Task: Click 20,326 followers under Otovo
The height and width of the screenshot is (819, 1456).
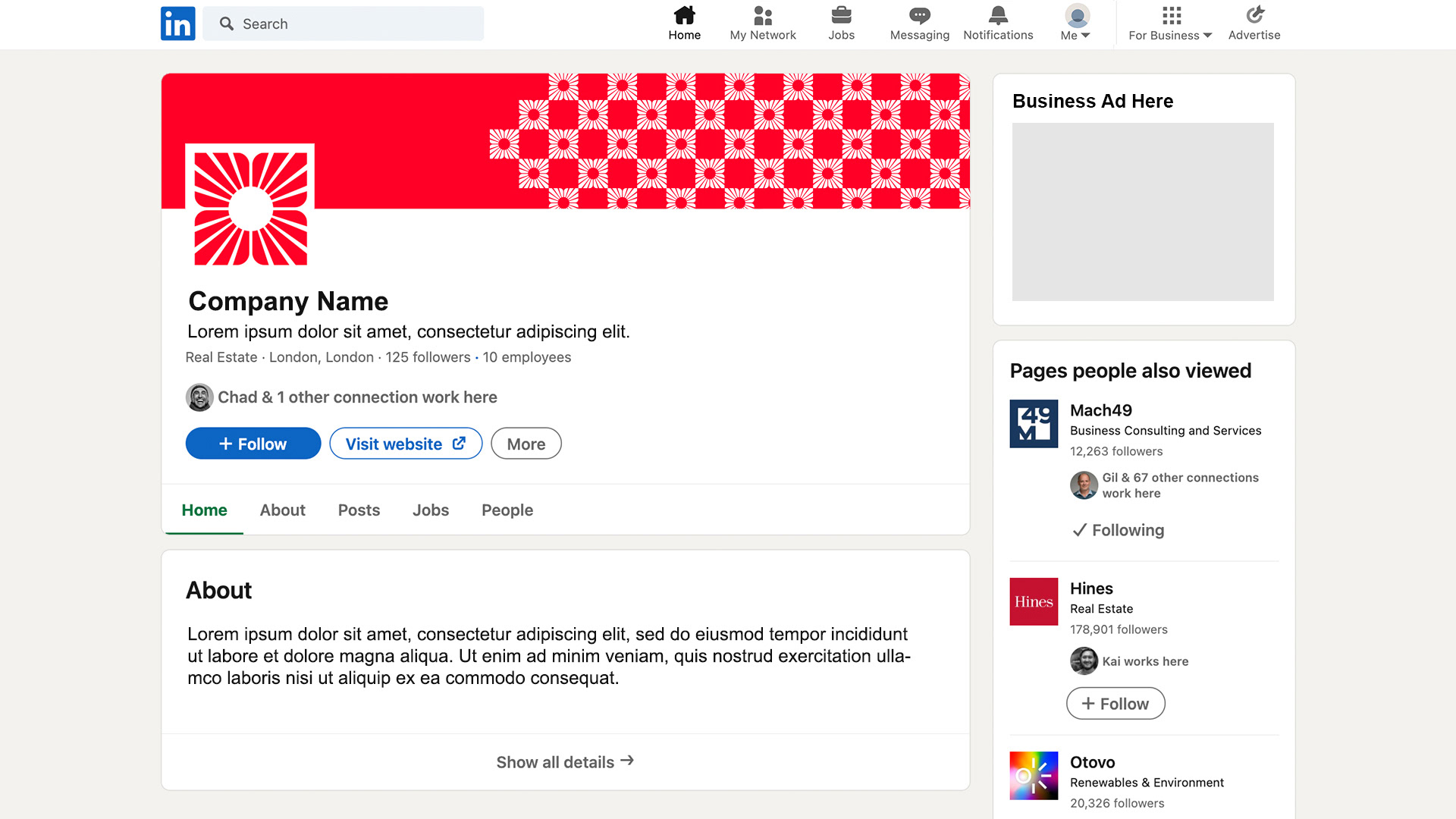Action: [1117, 803]
